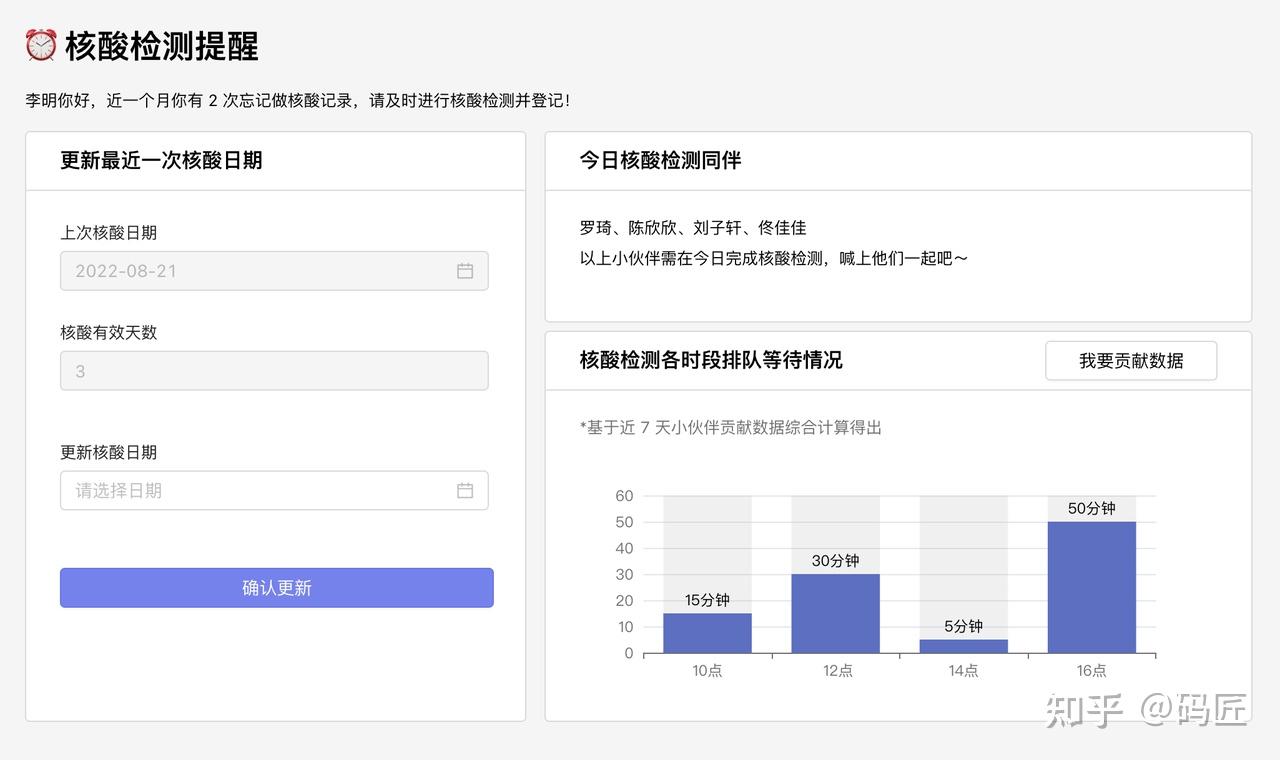This screenshot has height=760, width=1280.
Task: Click the companion names 罗琦、陈欣欣 line
Action: (x=692, y=228)
